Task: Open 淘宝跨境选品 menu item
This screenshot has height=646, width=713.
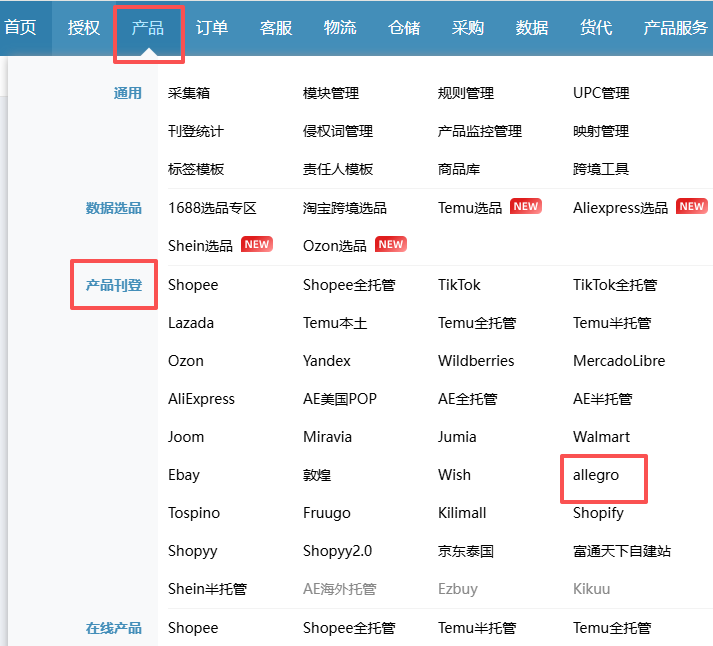Action: coord(345,208)
